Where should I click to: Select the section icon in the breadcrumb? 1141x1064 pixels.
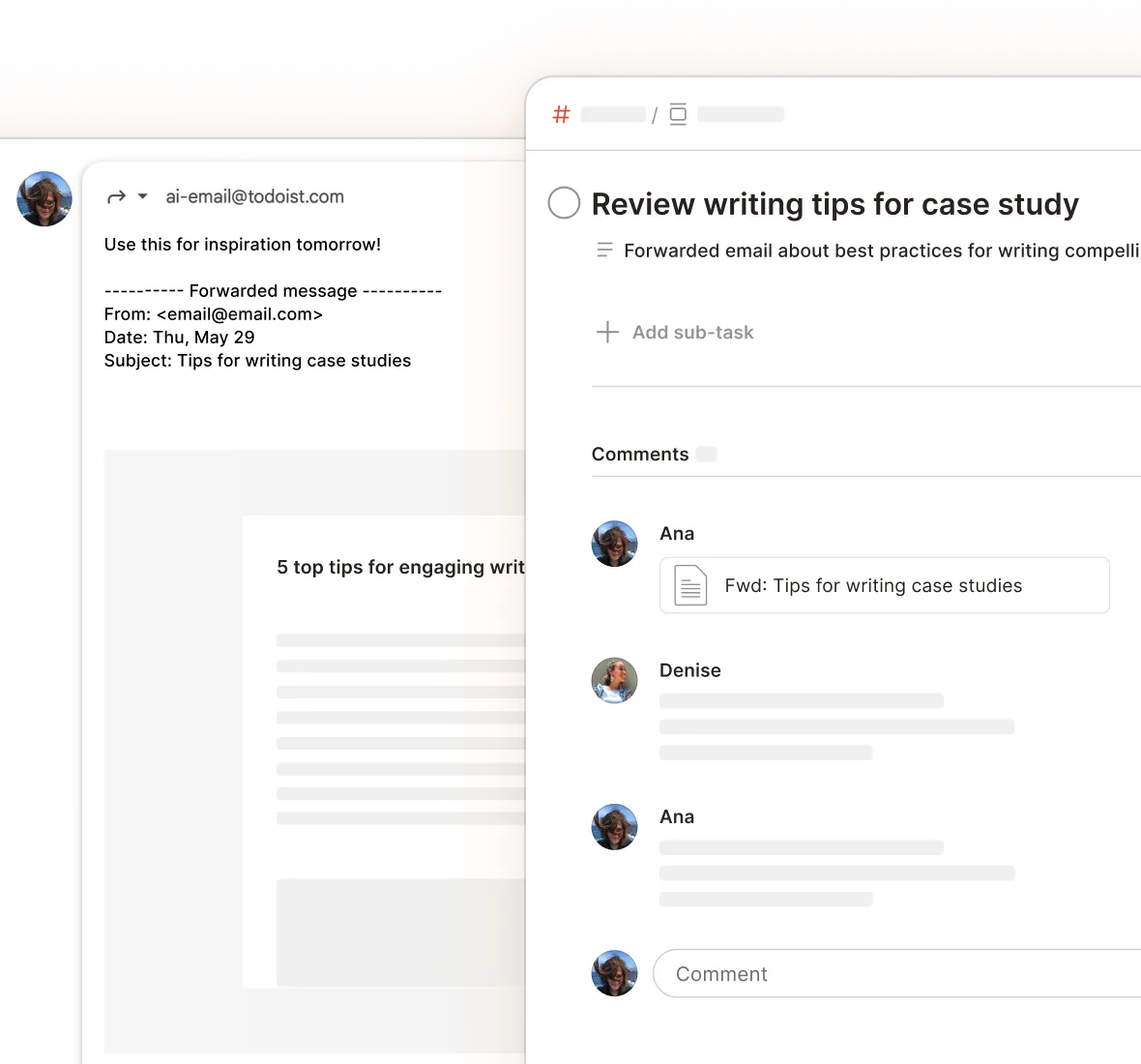[x=678, y=113]
